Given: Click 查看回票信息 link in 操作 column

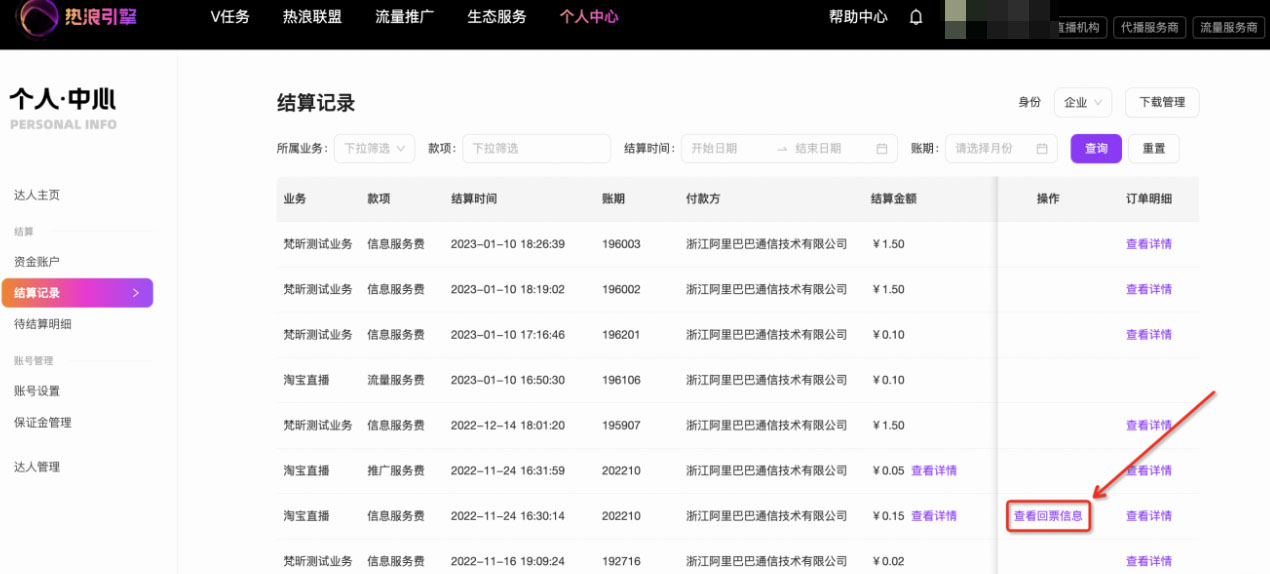Looking at the screenshot, I should pyautogui.click(x=1048, y=516).
